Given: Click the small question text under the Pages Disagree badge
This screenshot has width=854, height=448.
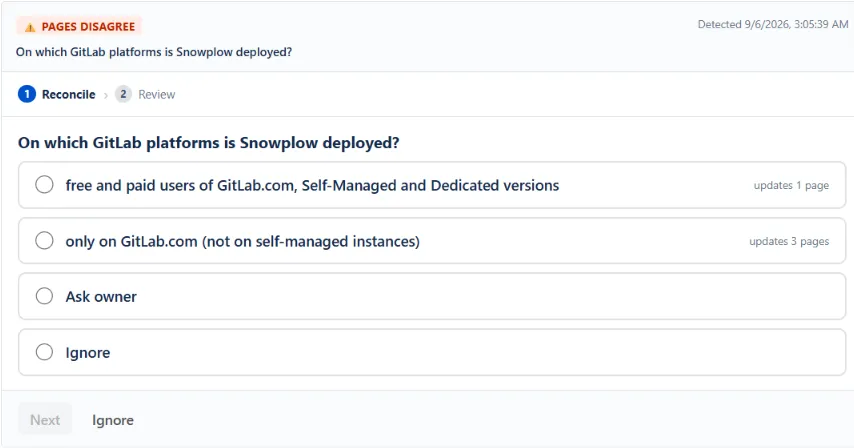Looking at the screenshot, I should [154, 52].
